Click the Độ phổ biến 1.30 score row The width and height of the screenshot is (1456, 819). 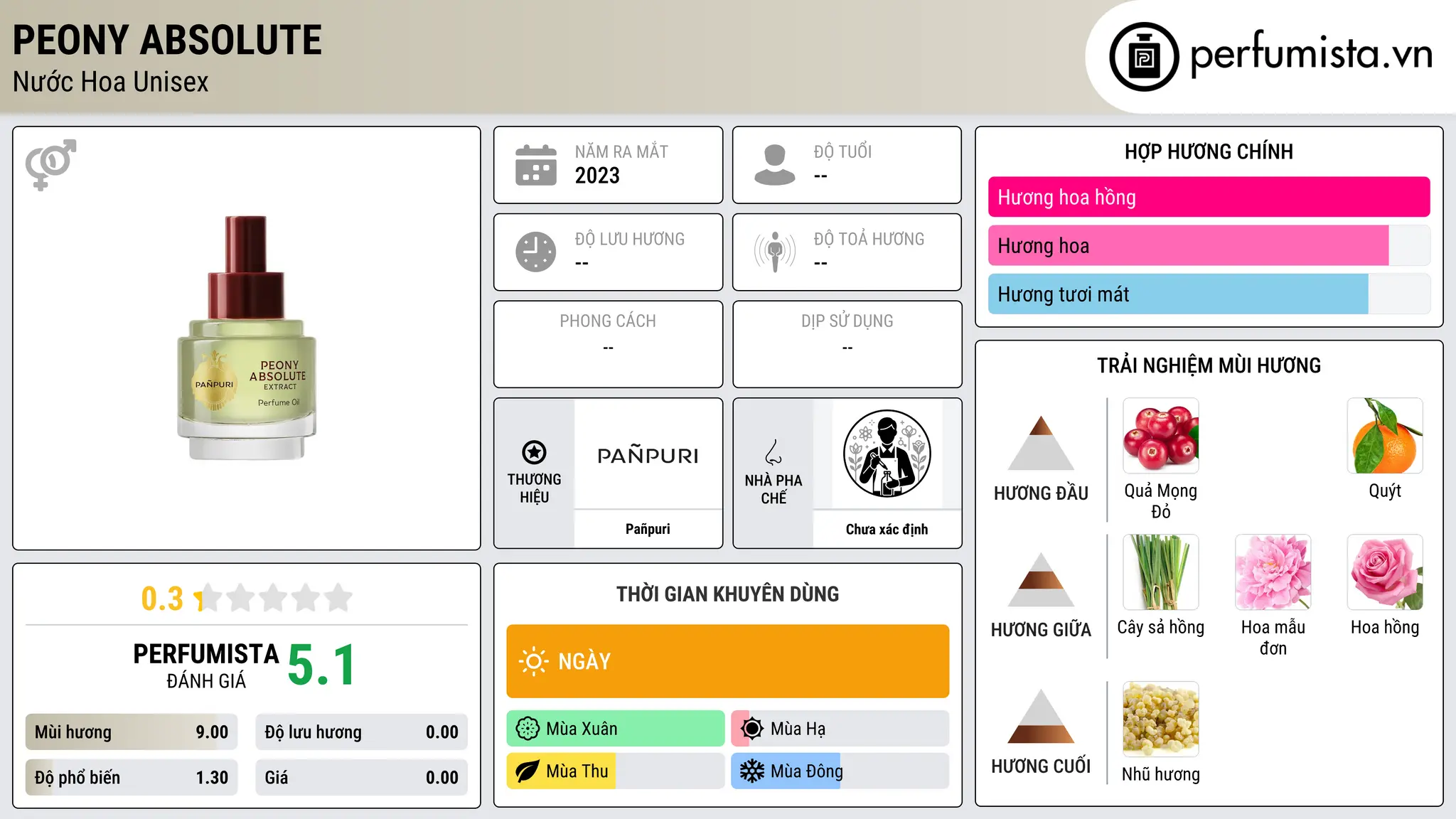pyautogui.click(x=132, y=778)
